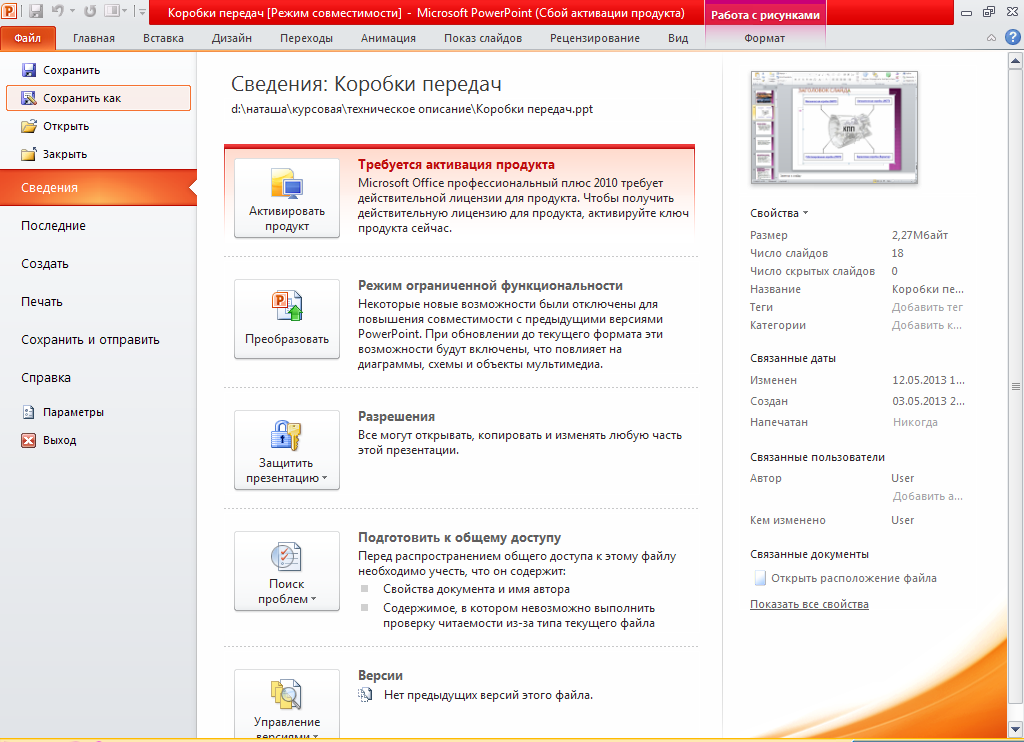The image size is (1024, 742).
Task: Switch to the Показ слайдов tab
Action: [x=483, y=38]
